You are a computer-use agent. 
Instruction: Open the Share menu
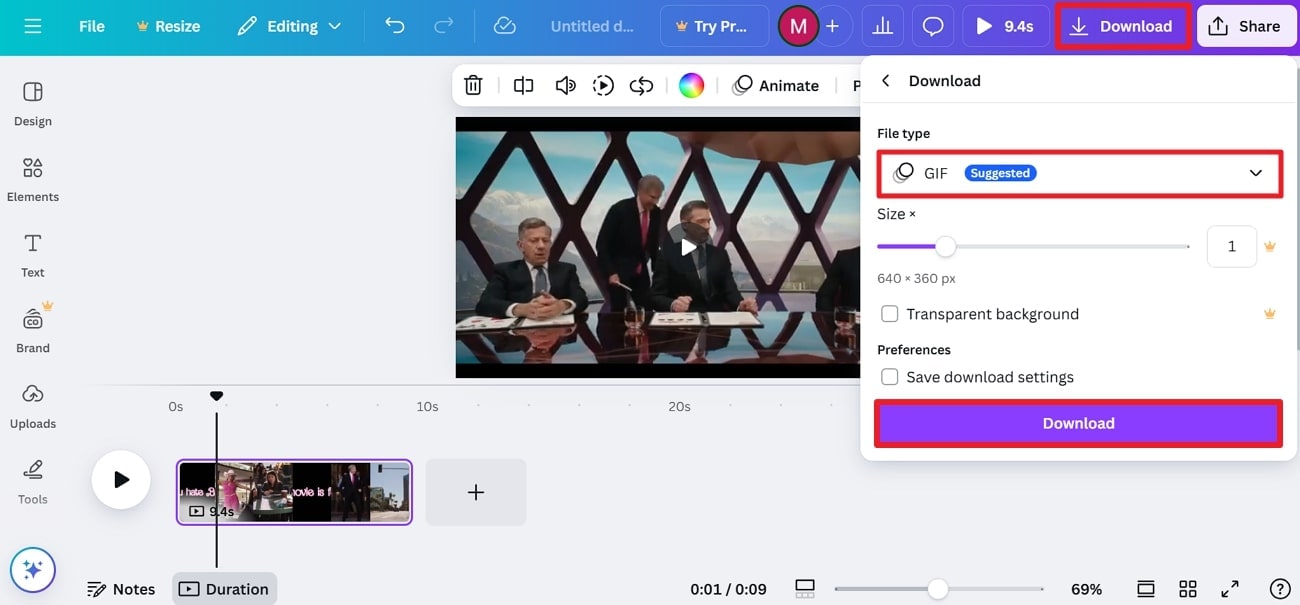click(x=1246, y=26)
